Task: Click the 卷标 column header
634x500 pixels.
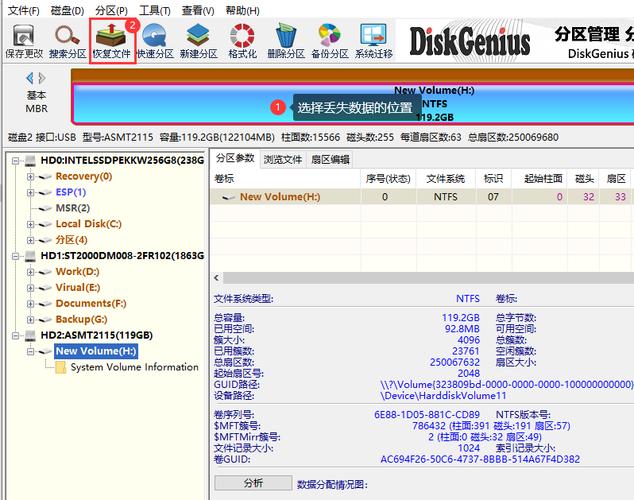Action: 285,179
